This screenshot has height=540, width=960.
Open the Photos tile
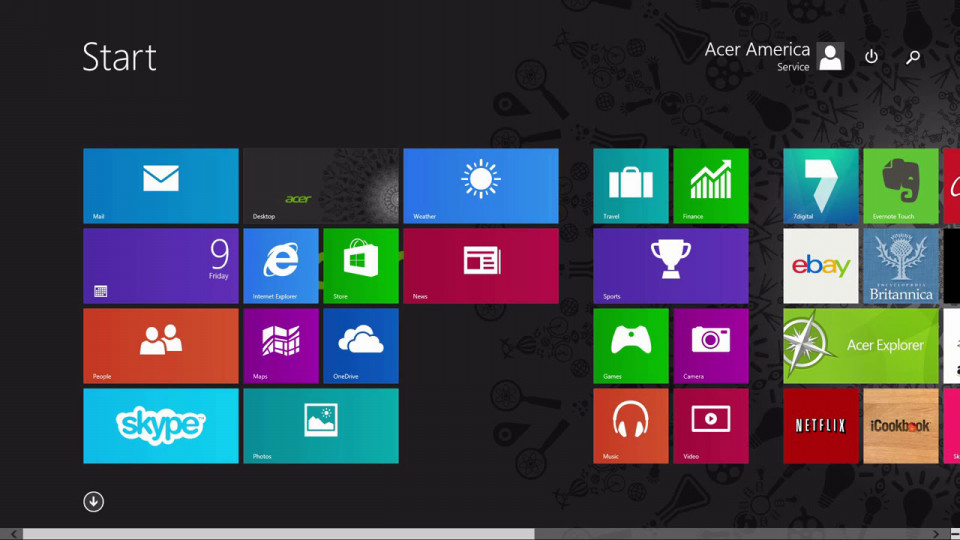pyautogui.click(x=321, y=426)
